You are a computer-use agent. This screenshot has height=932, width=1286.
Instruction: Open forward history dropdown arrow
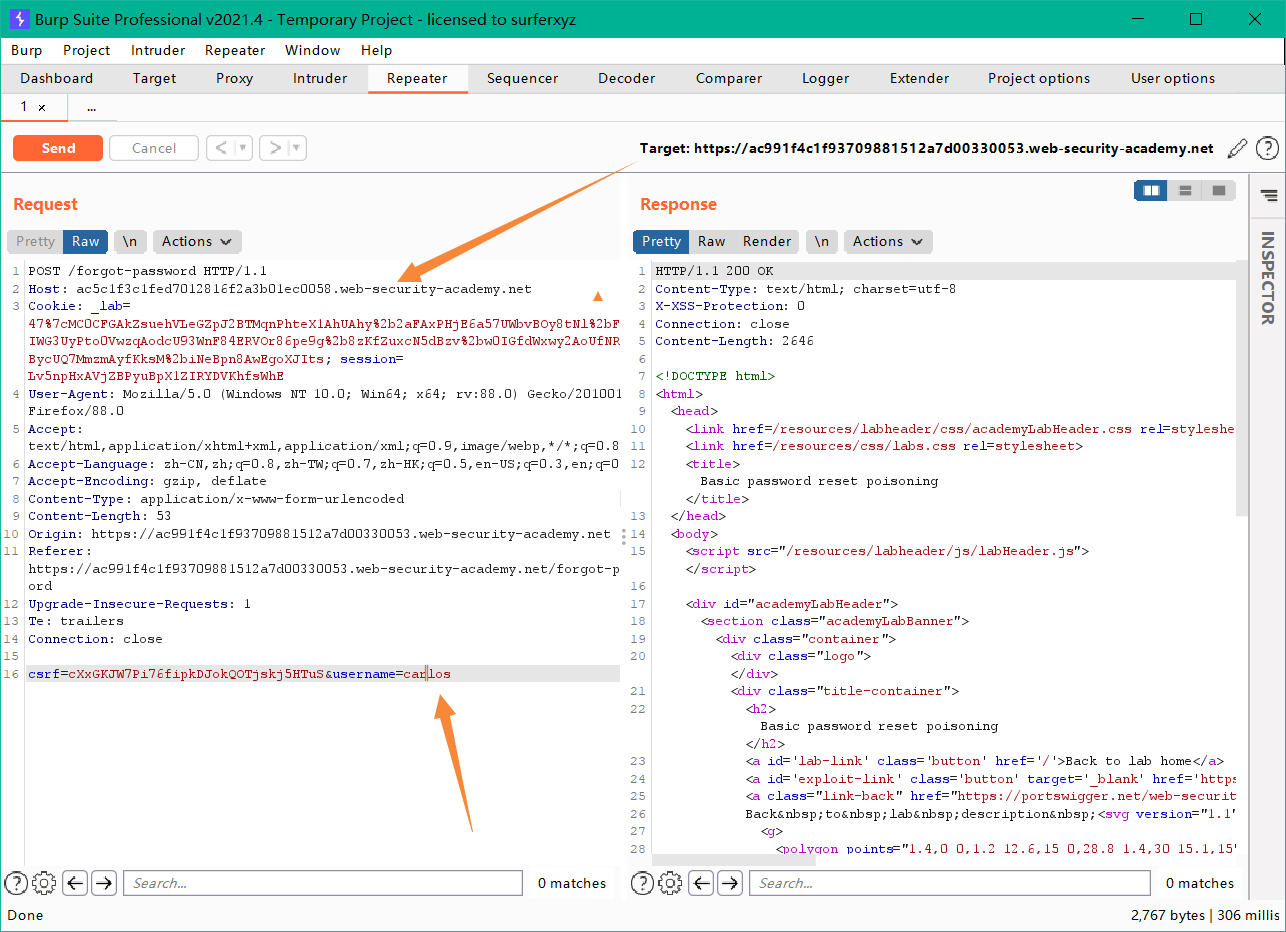click(296, 148)
